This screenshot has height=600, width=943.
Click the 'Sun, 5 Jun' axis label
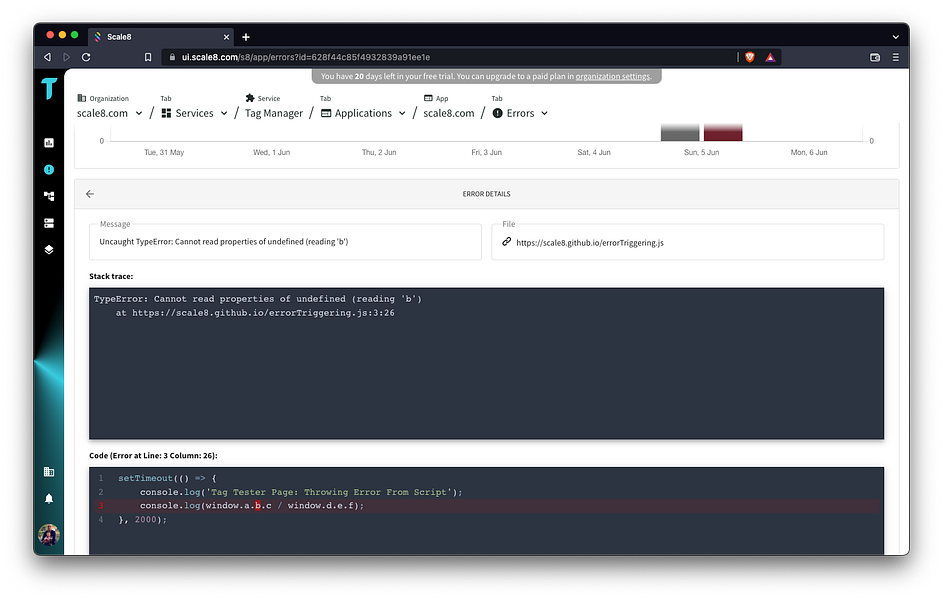(701, 152)
